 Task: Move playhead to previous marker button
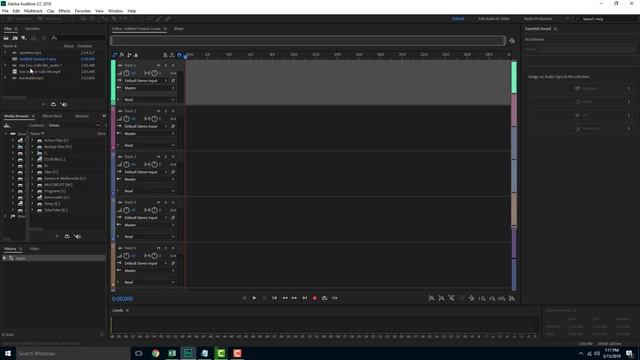click(x=274, y=298)
